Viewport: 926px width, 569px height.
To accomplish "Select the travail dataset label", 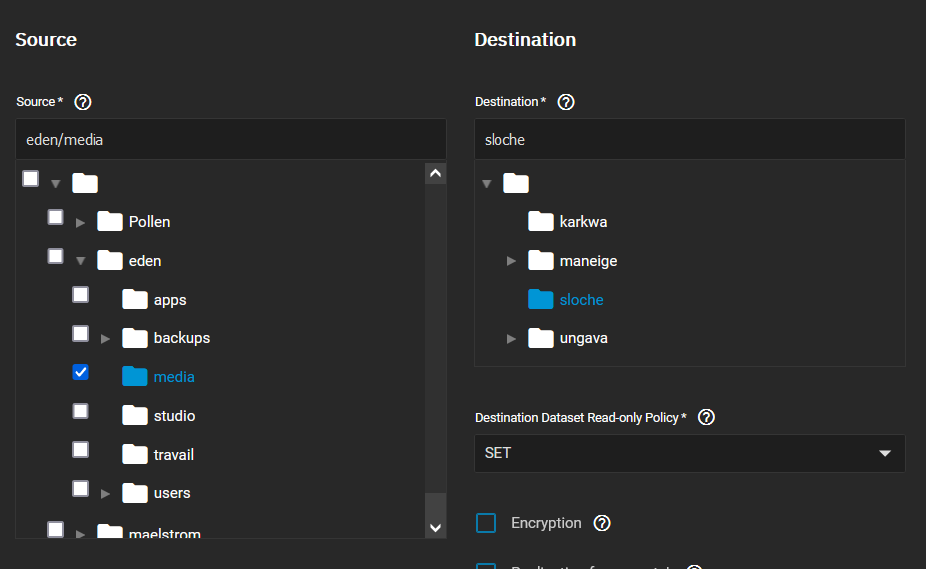I will pyautogui.click(x=174, y=454).
